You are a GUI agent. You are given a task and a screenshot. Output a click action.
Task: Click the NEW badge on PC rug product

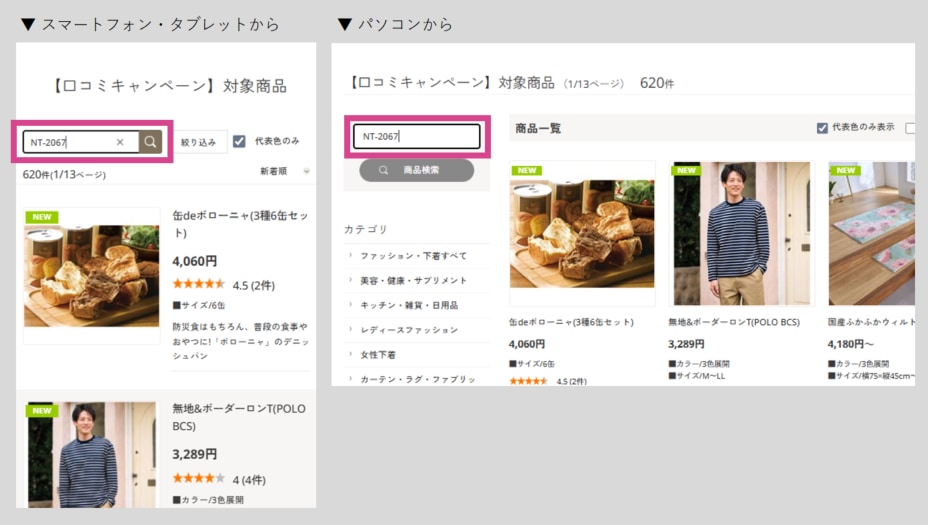[845, 170]
